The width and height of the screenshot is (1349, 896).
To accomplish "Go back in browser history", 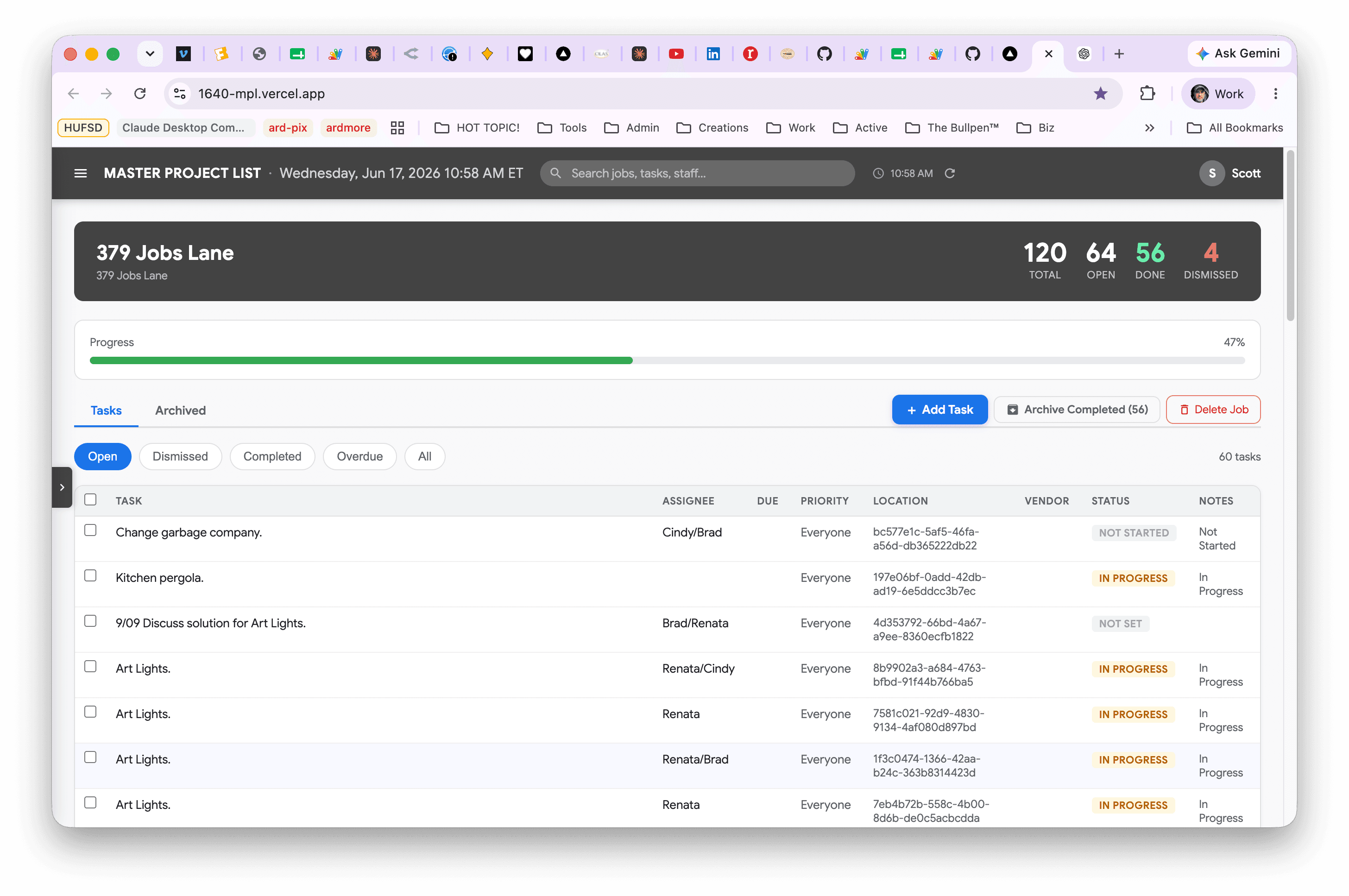I will [73, 93].
